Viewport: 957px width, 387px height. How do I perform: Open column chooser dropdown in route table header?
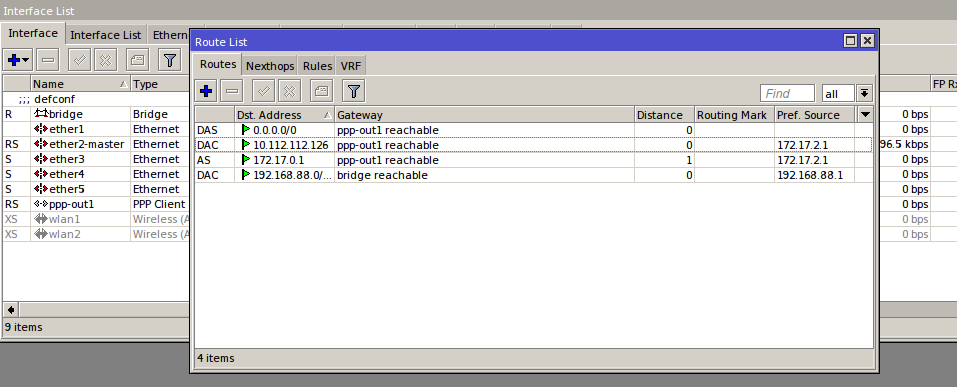(x=865, y=115)
